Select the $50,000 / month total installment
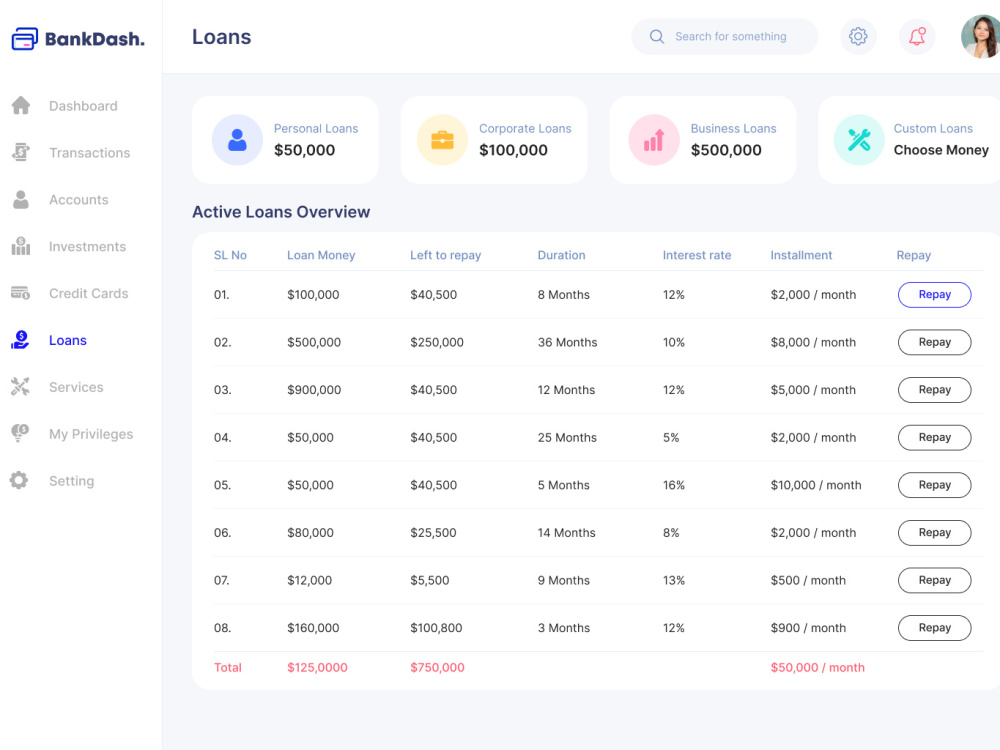 point(818,667)
